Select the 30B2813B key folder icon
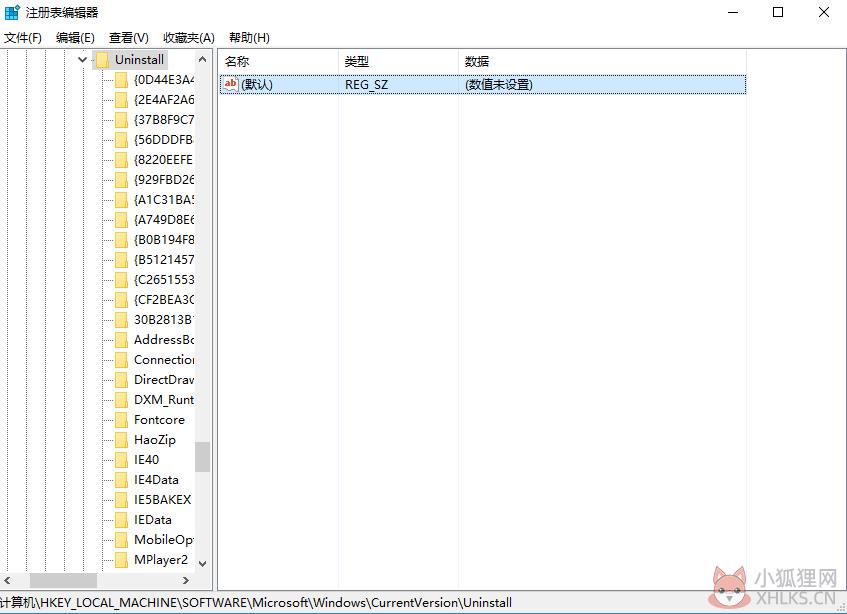 [122, 320]
